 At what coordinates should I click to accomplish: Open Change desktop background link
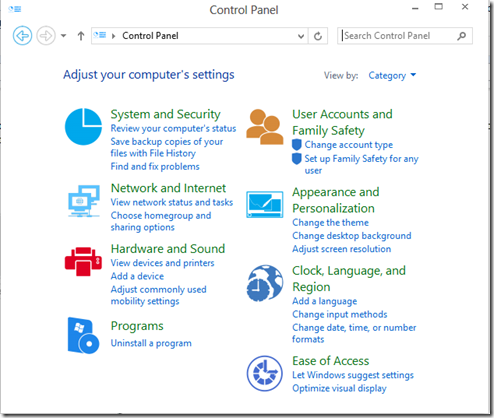tap(352, 236)
